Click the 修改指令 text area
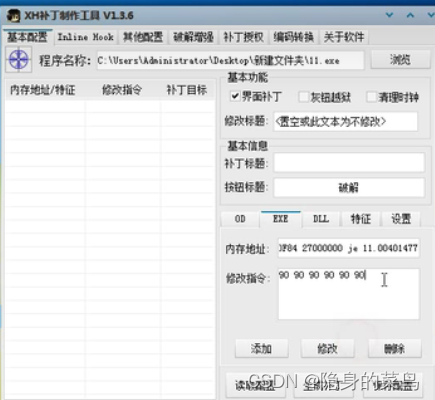The image size is (435, 400). (x=349, y=294)
